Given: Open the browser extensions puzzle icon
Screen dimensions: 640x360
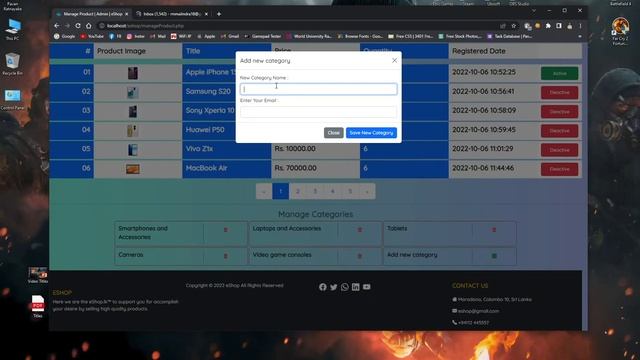Looking at the screenshot, I should pyautogui.click(x=548, y=26).
